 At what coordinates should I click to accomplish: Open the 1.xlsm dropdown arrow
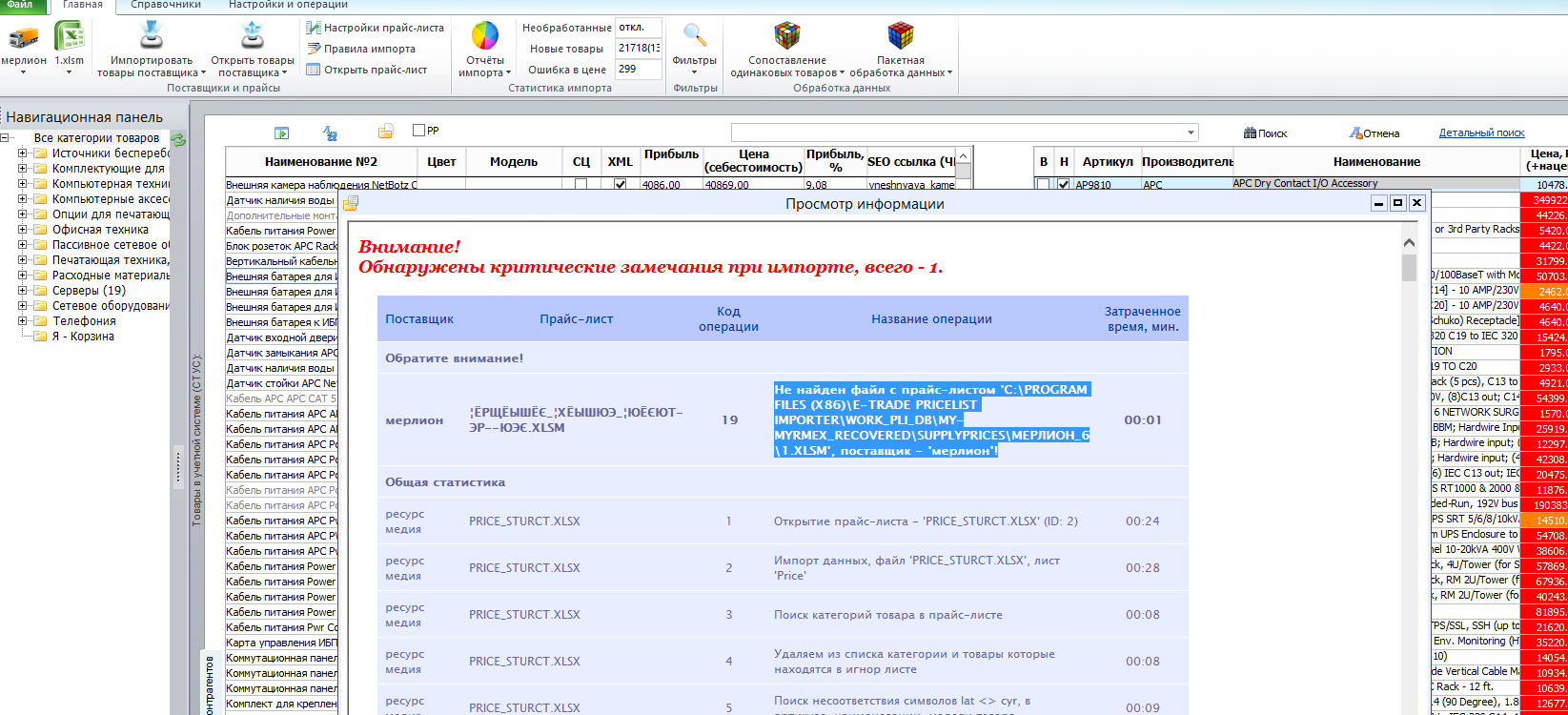tap(69, 72)
